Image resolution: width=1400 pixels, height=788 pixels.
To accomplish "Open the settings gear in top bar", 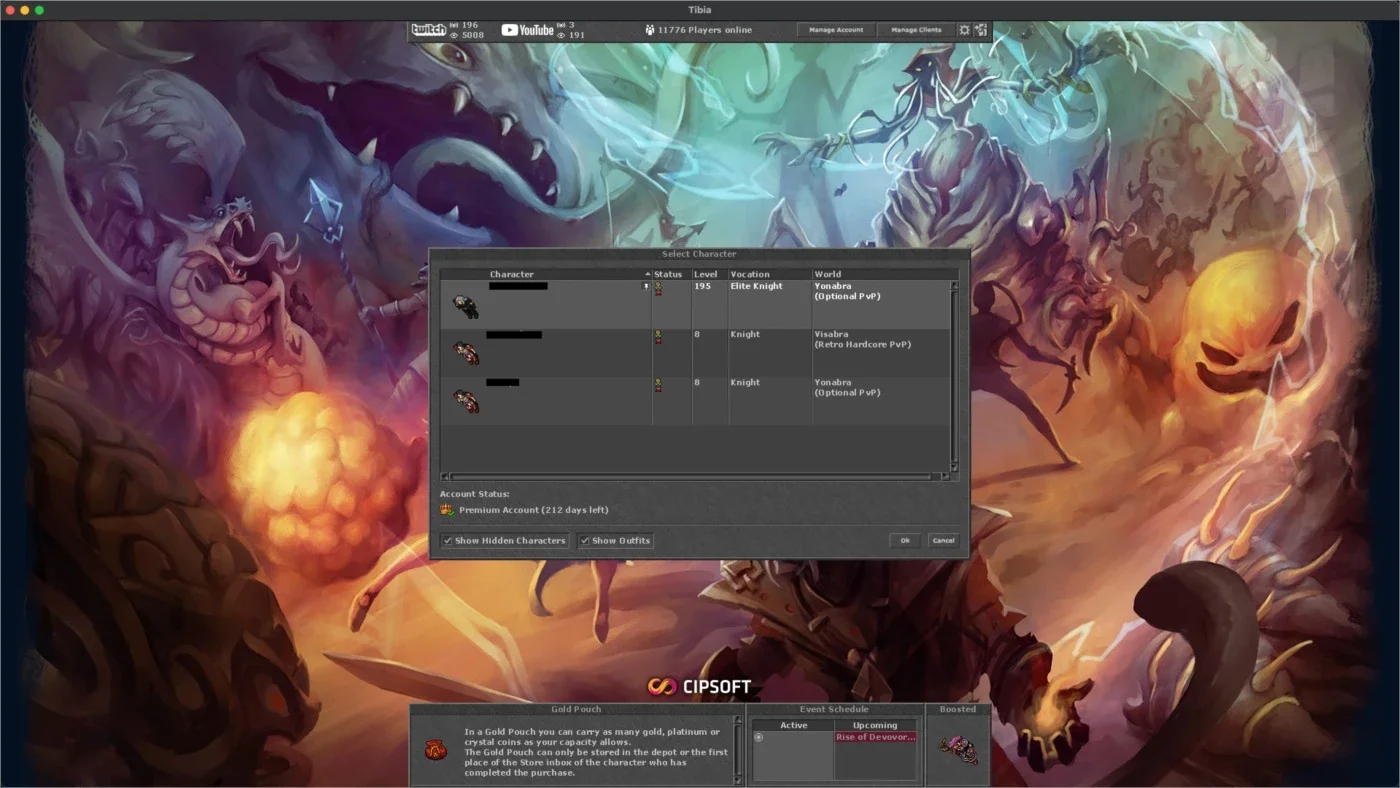I will click(x=965, y=30).
